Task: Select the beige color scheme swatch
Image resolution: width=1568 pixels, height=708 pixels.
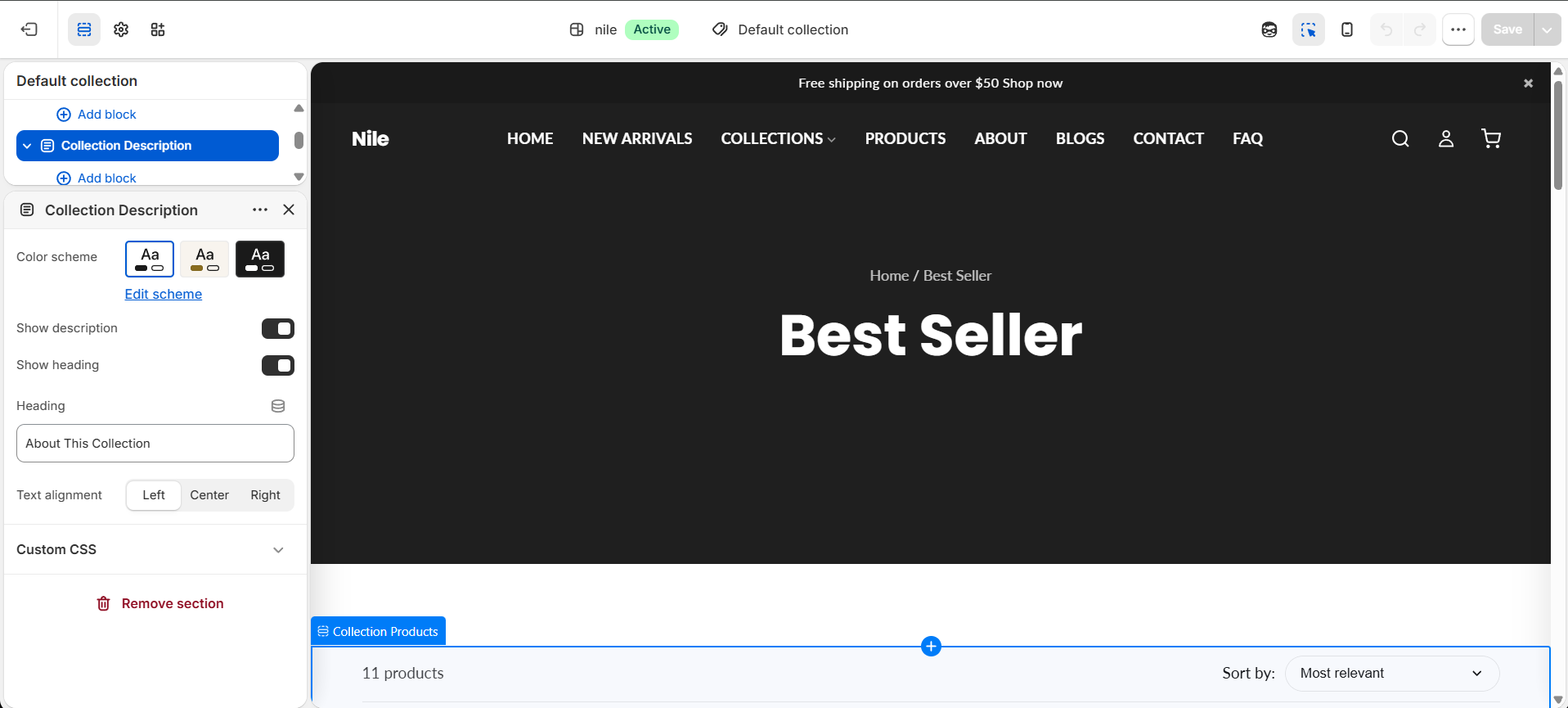Action: [204, 259]
